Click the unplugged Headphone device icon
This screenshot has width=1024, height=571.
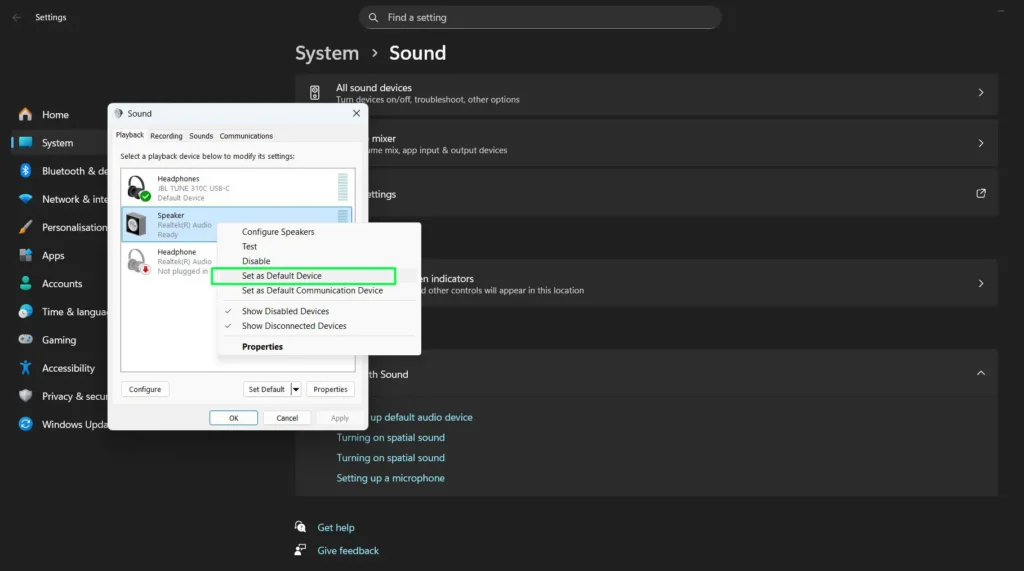click(x=138, y=261)
